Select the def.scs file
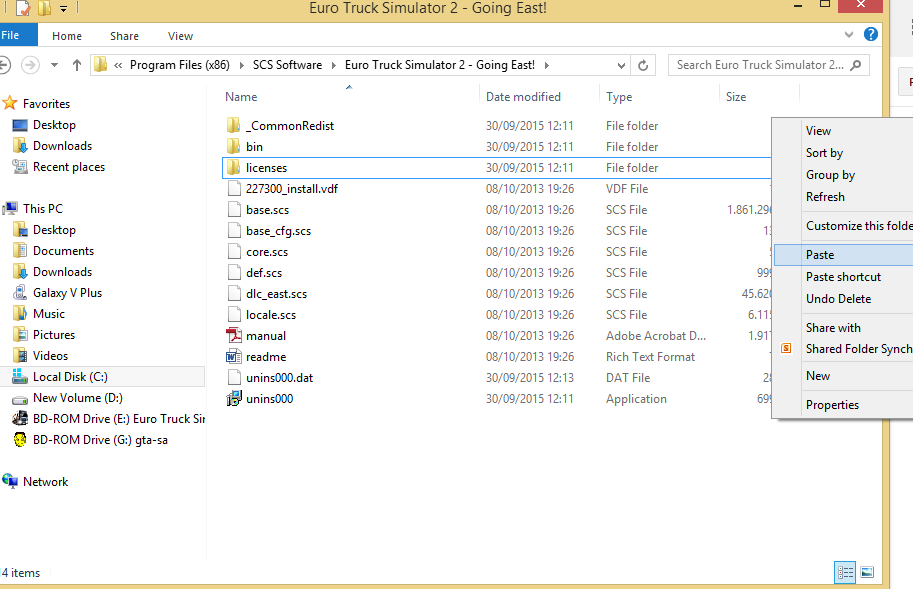 click(x=264, y=272)
